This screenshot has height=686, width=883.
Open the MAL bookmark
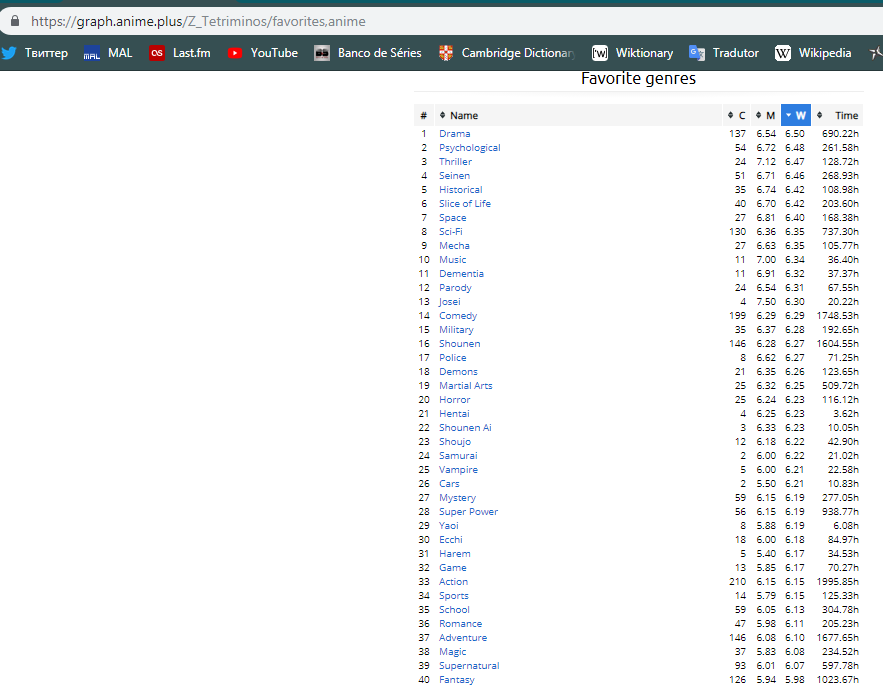107,53
